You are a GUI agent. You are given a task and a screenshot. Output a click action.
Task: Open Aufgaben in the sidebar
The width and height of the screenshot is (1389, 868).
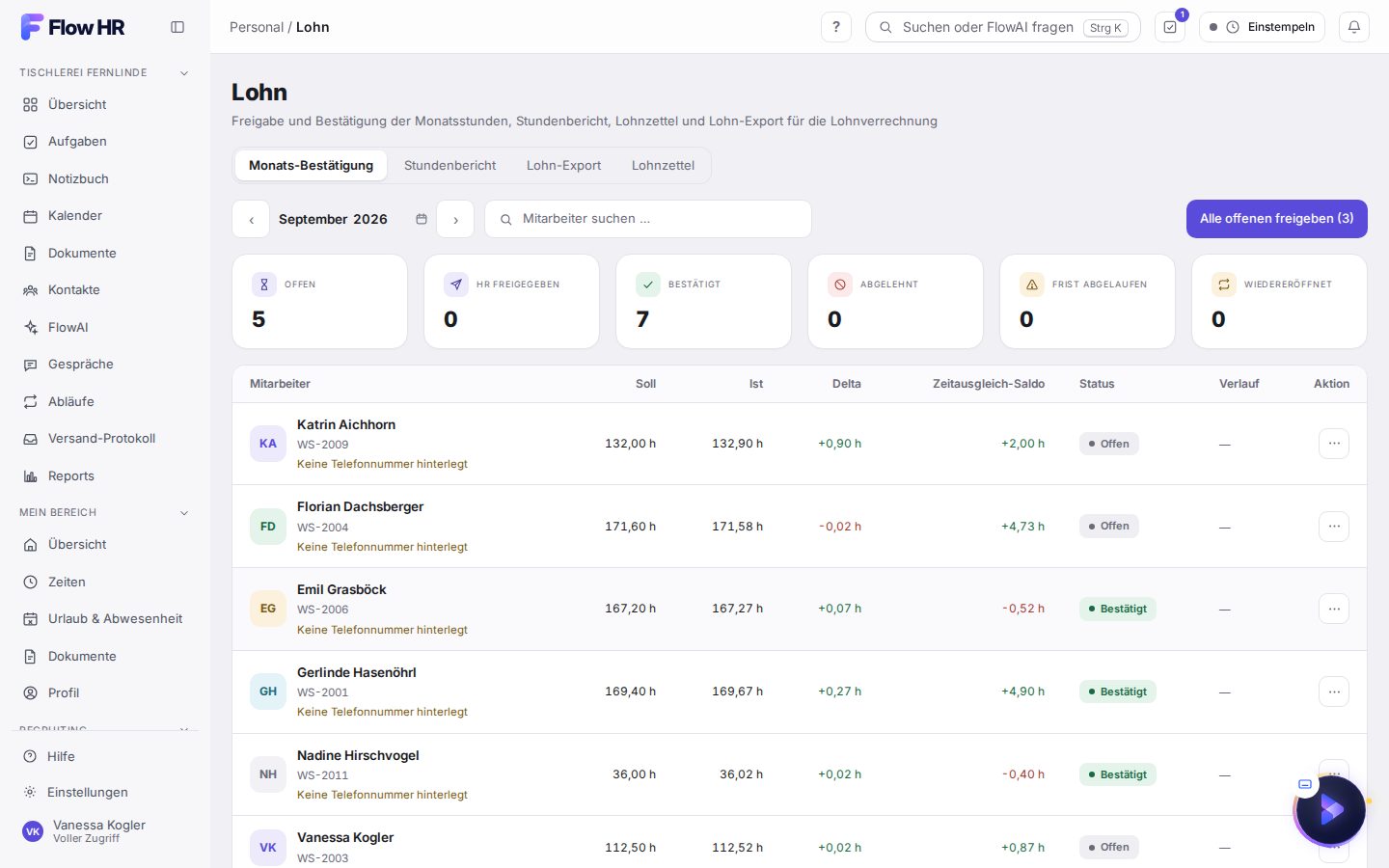[x=104, y=141]
